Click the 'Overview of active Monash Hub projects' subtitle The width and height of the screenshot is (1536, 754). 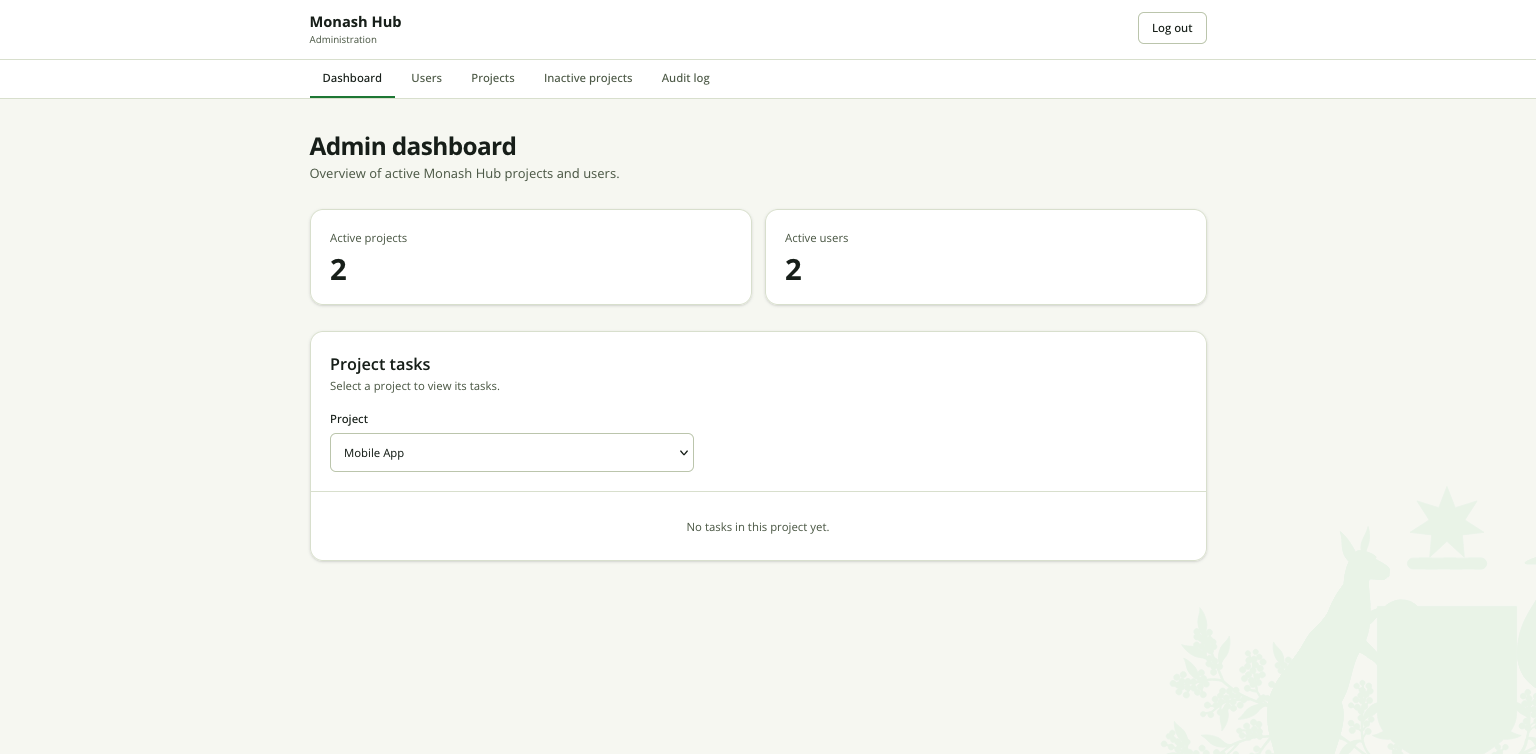tap(465, 174)
